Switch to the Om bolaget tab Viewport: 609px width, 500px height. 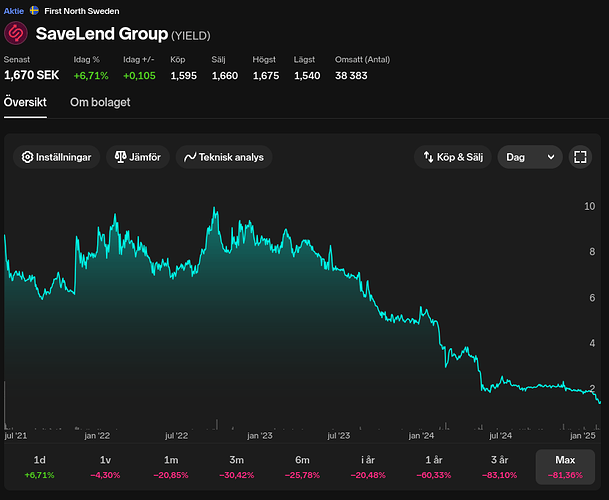coord(100,102)
